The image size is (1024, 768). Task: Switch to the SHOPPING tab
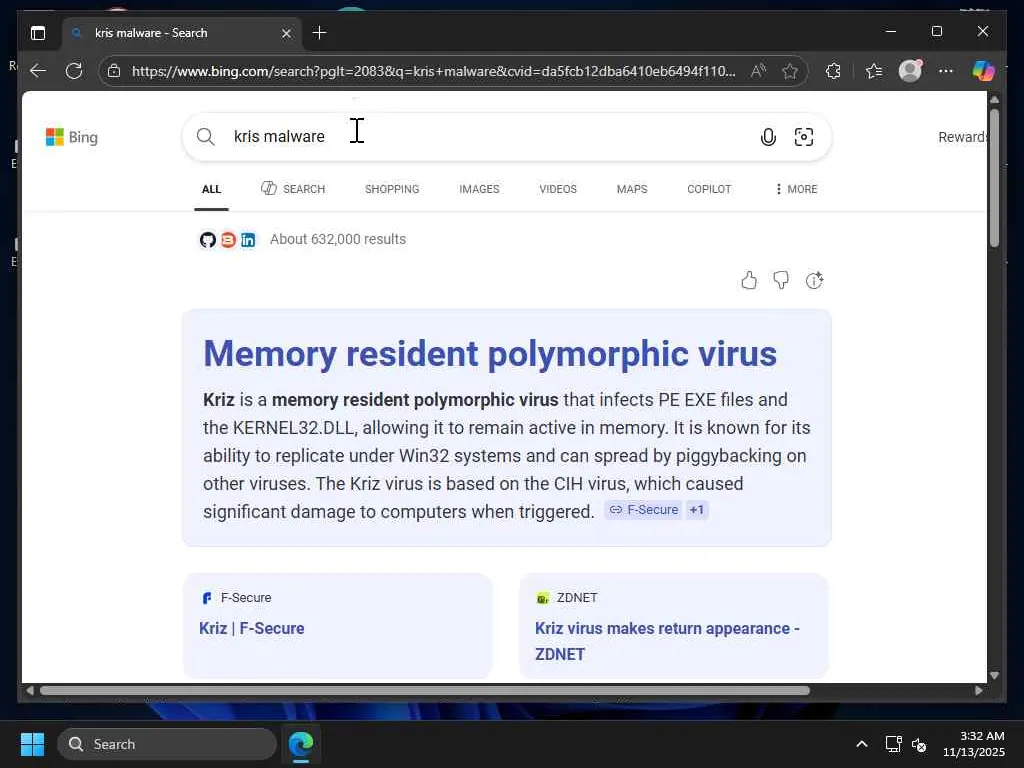[392, 189]
